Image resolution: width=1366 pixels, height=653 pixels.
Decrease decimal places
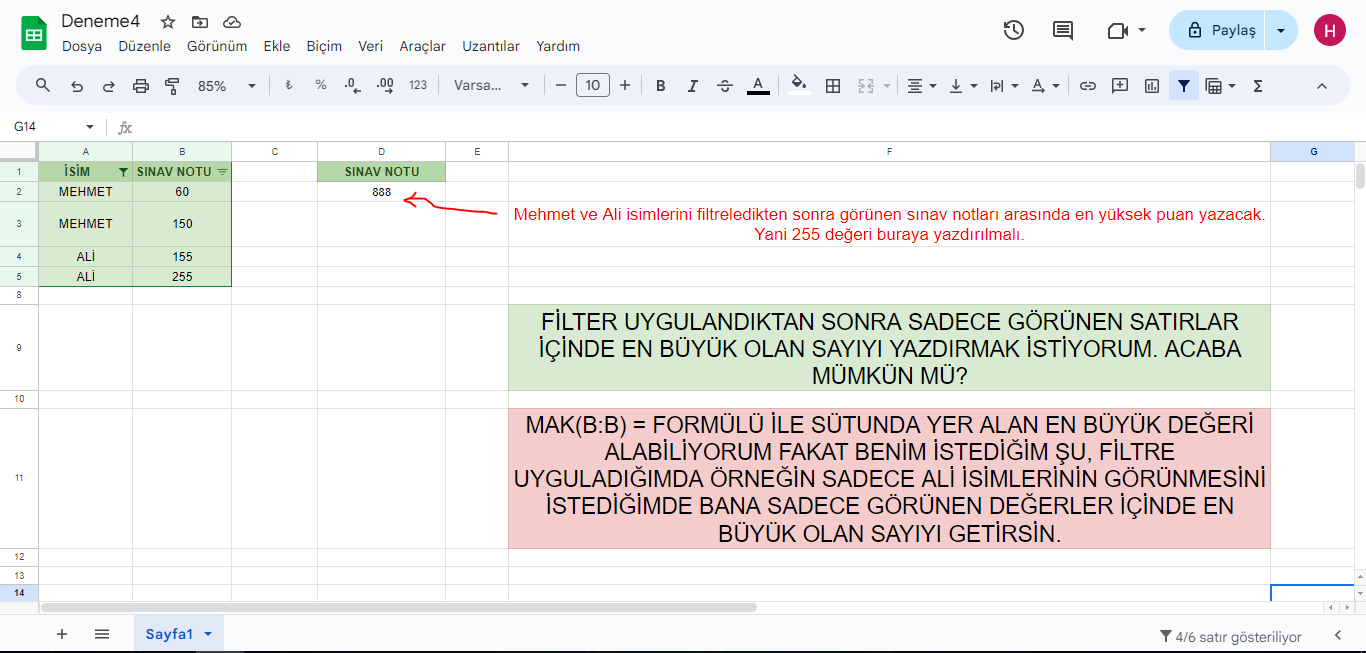(x=352, y=86)
